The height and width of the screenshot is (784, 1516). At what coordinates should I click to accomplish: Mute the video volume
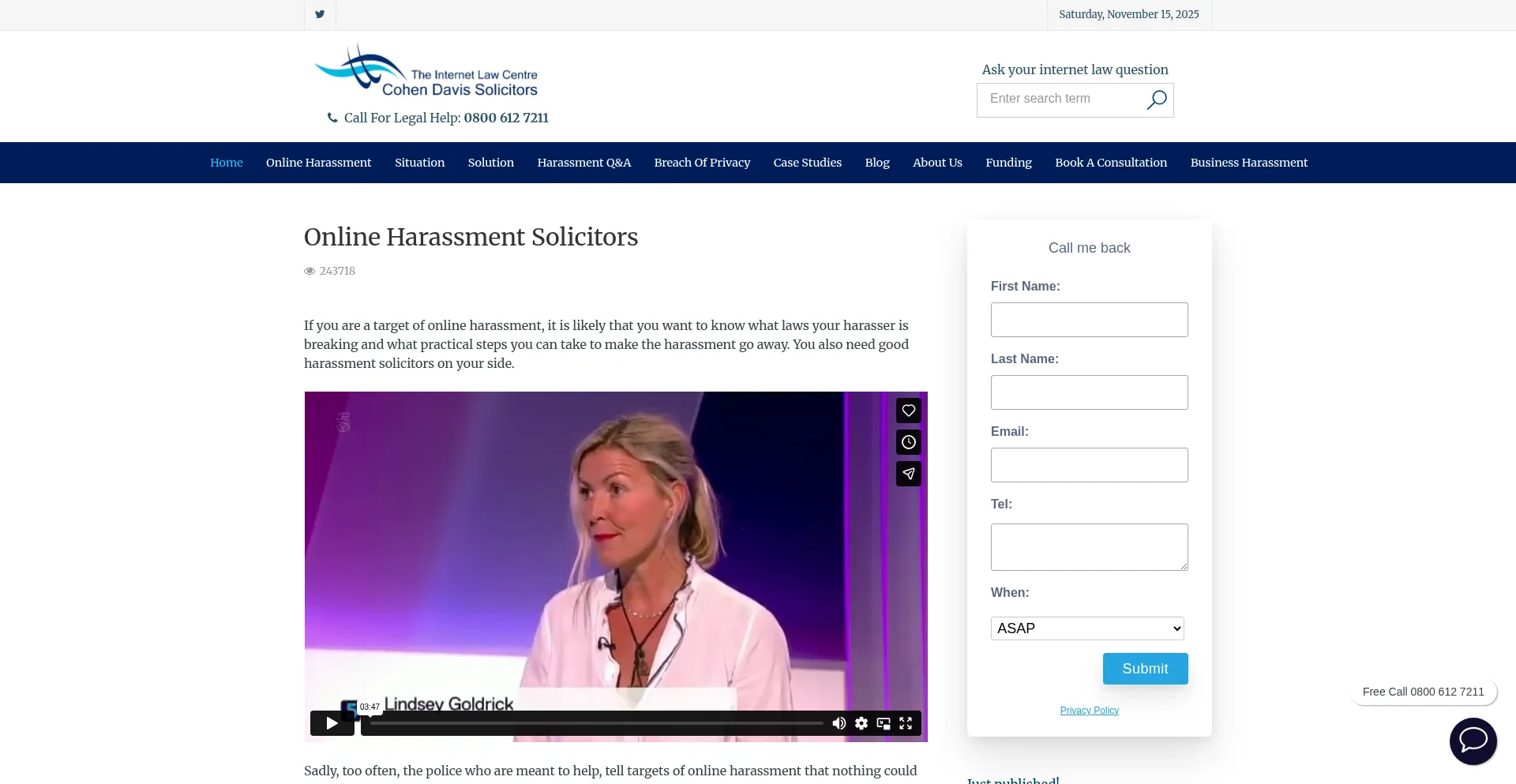[x=839, y=723]
